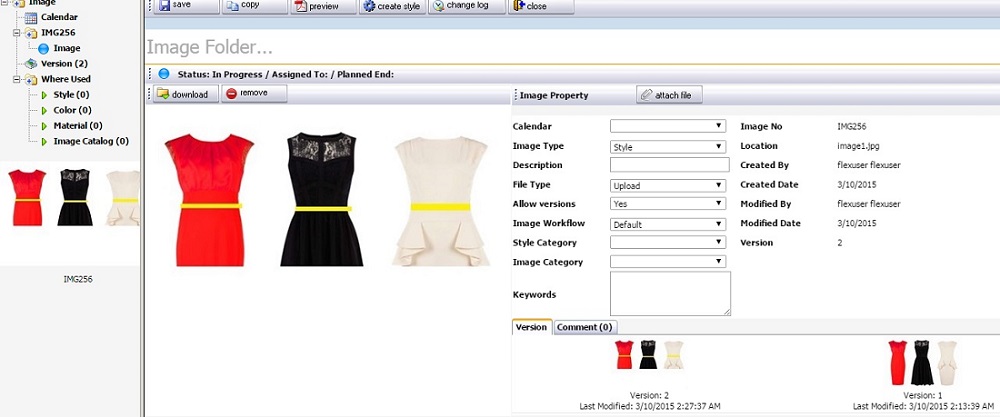The width and height of the screenshot is (1000, 417).
Task: Click green arrow icon beside Material (0)
Action: pos(45,126)
